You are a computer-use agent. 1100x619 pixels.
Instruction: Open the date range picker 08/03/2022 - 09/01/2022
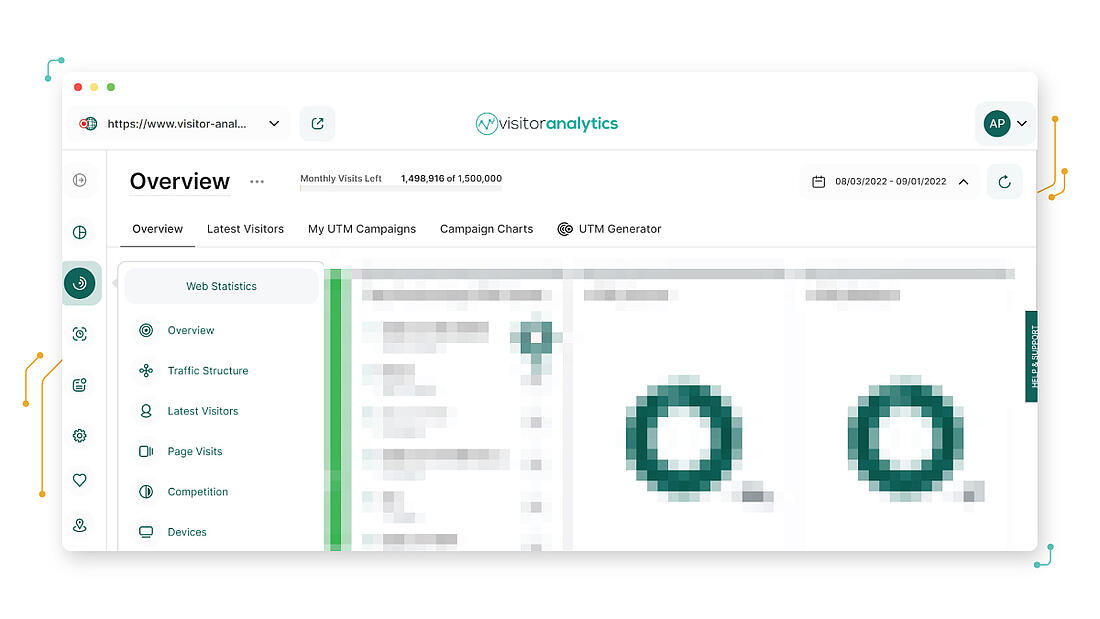(x=890, y=182)
